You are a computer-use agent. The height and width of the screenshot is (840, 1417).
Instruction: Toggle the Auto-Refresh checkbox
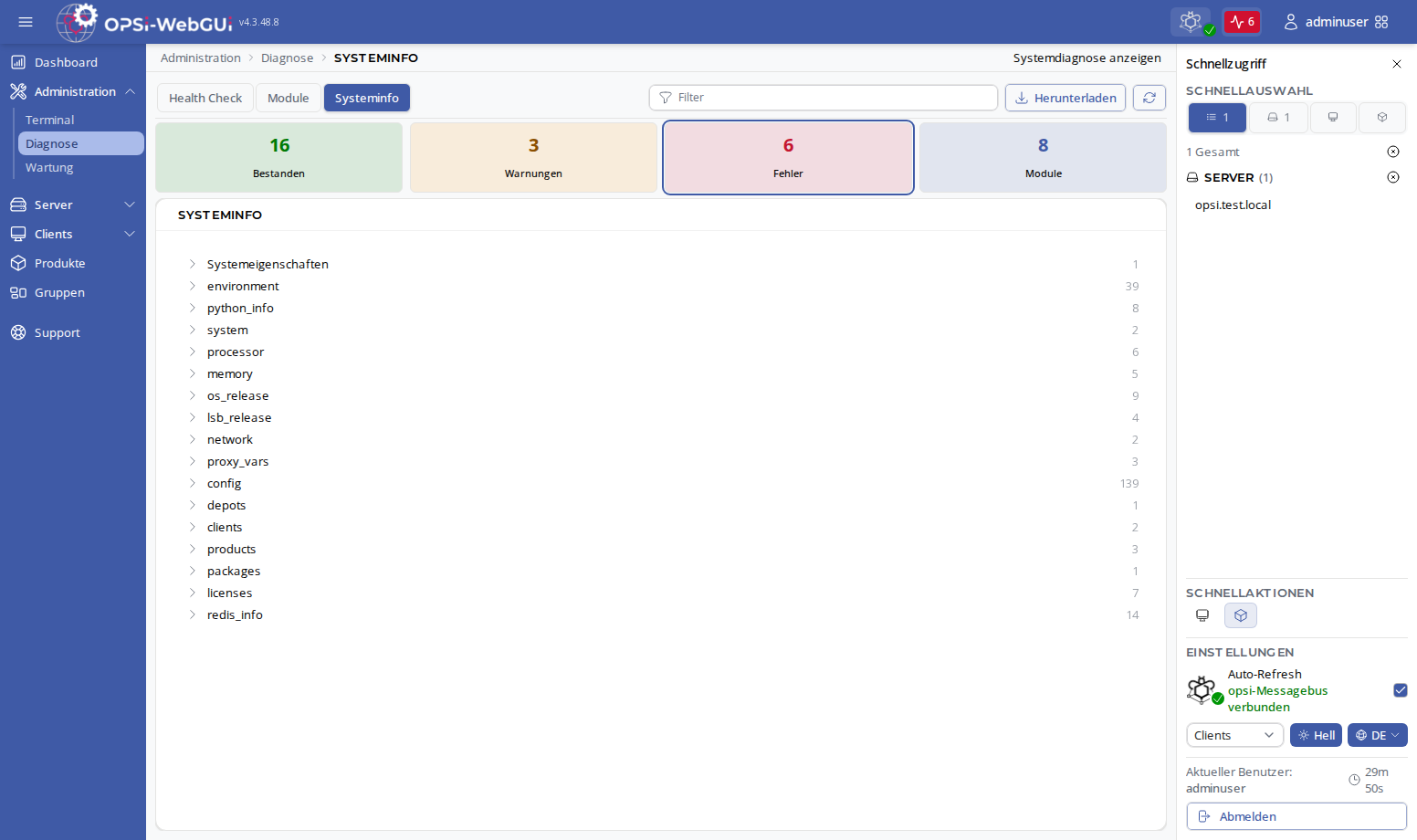point(1401,690)
